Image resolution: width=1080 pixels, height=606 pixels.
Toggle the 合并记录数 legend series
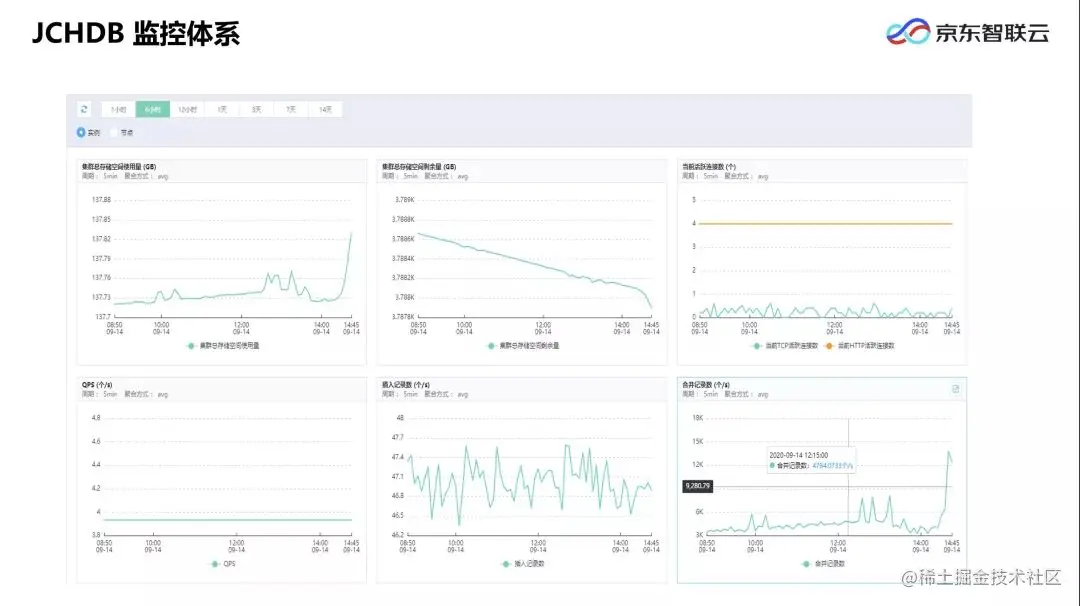(824, 564)
